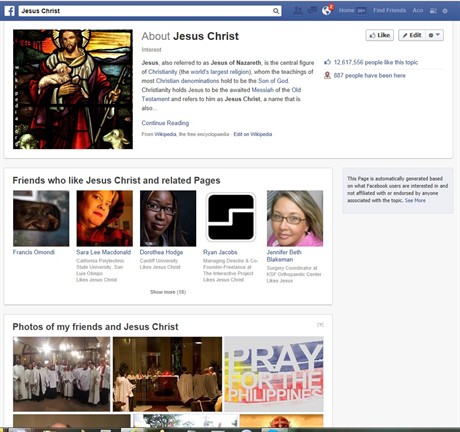Click world's largest religion link
460x432 pixels.
click(220, 72)
